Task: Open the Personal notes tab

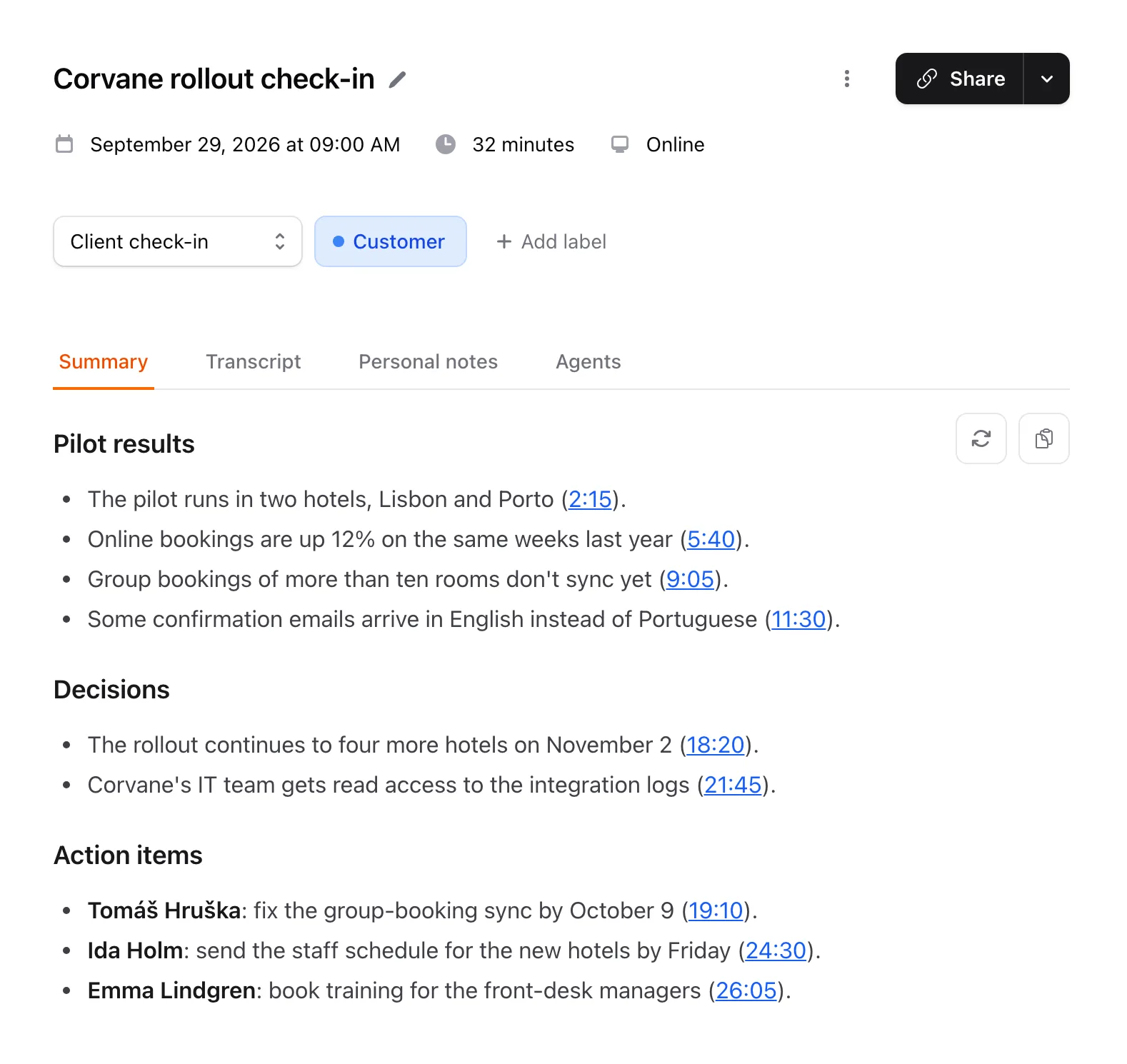Action: point(429,362)
